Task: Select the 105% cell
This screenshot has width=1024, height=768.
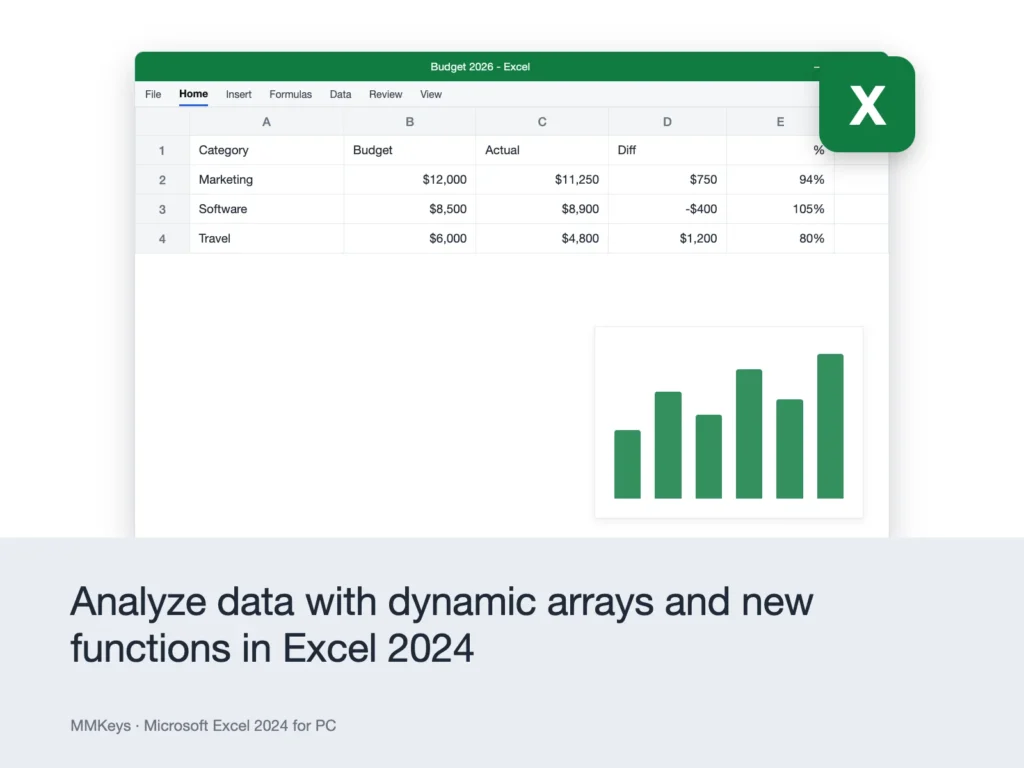Action: [780, 209]
